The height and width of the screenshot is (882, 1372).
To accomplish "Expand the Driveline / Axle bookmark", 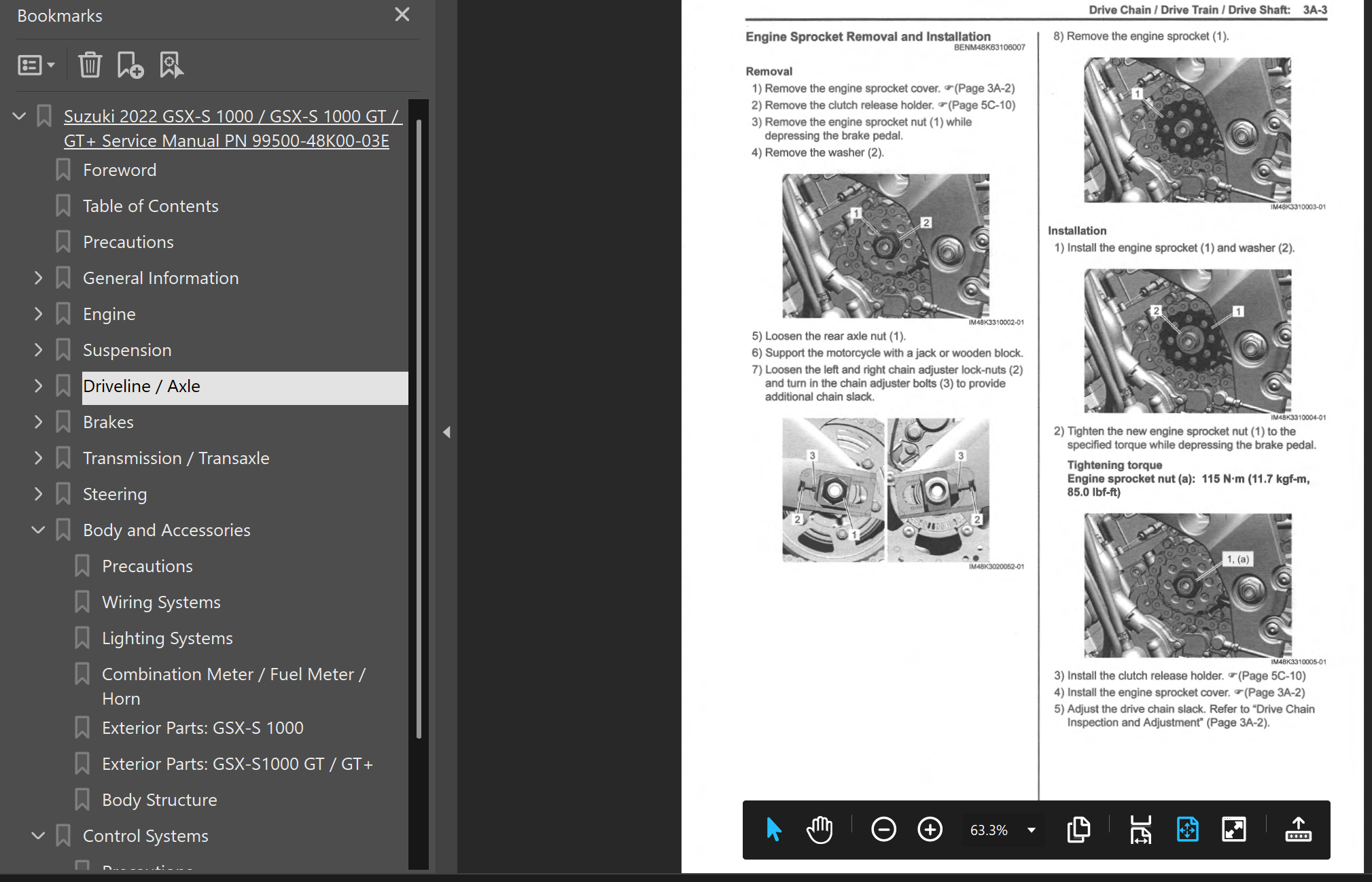I will pyautogui.click(x=39, y=386).
